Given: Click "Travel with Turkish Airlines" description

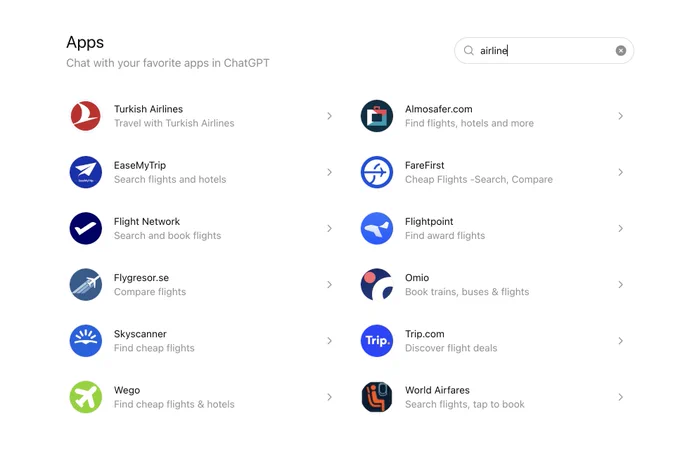Looking at the screenshot, I should (x=174, y=123).
